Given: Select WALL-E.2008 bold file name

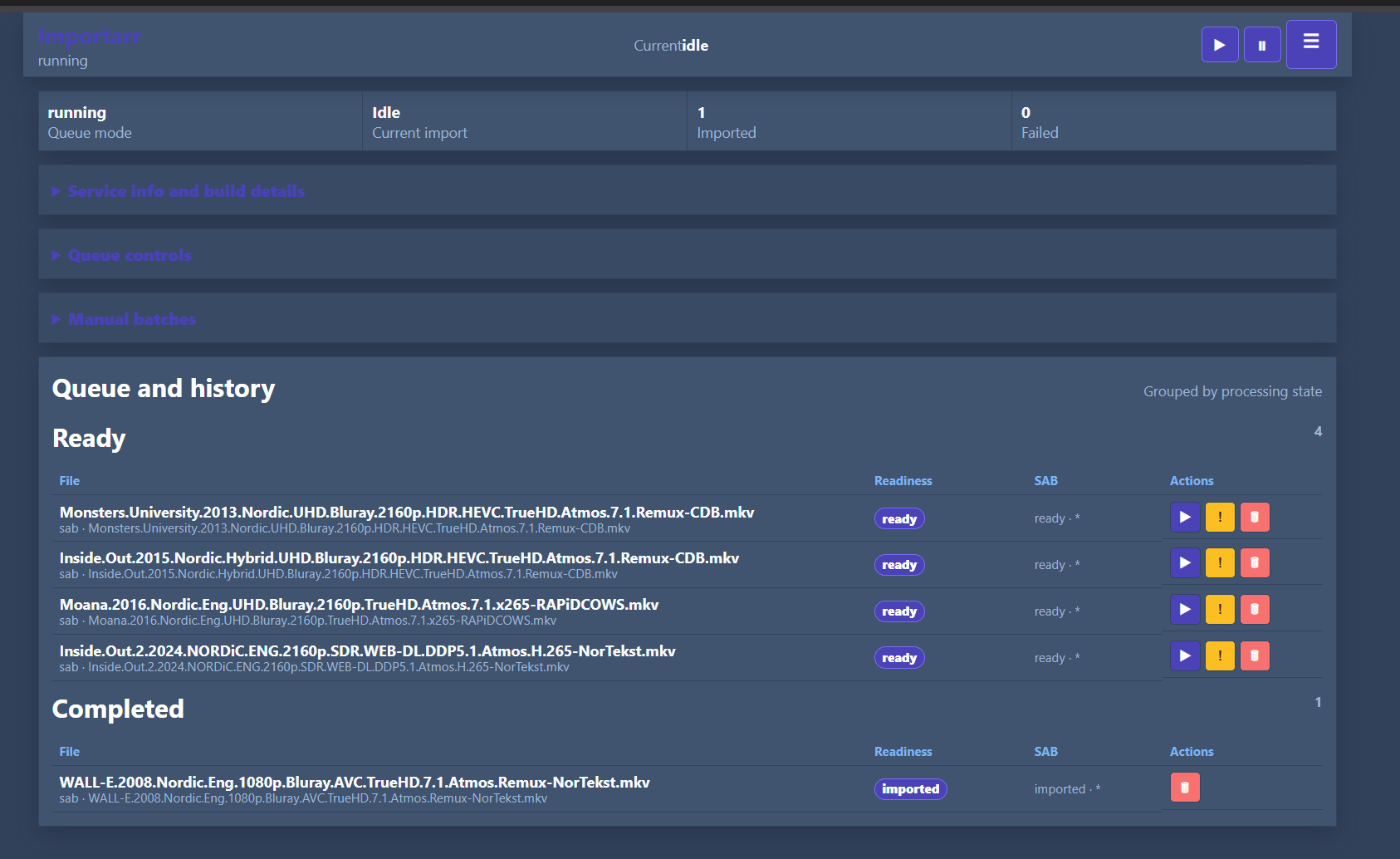Looking at the screenshot, I should click(x=355, y=783).
